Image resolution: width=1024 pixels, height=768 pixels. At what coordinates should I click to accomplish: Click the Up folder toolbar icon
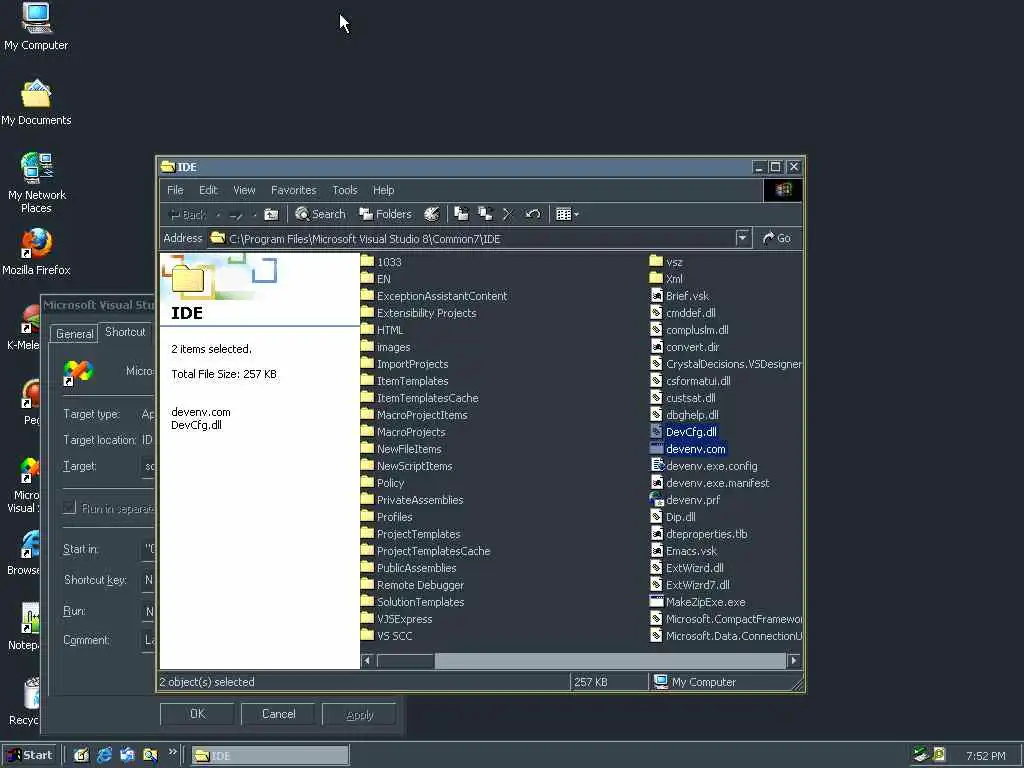pos(271,214)
